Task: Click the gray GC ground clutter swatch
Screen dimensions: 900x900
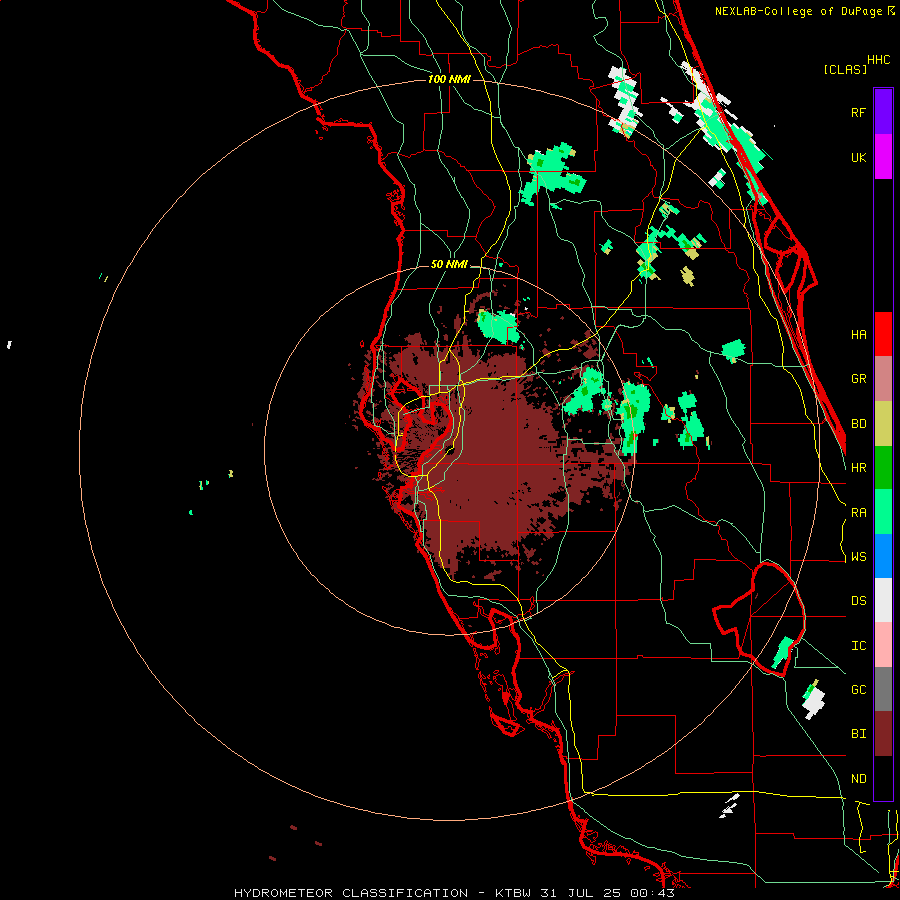Action: pyautogui.click(x=883, y=689)
